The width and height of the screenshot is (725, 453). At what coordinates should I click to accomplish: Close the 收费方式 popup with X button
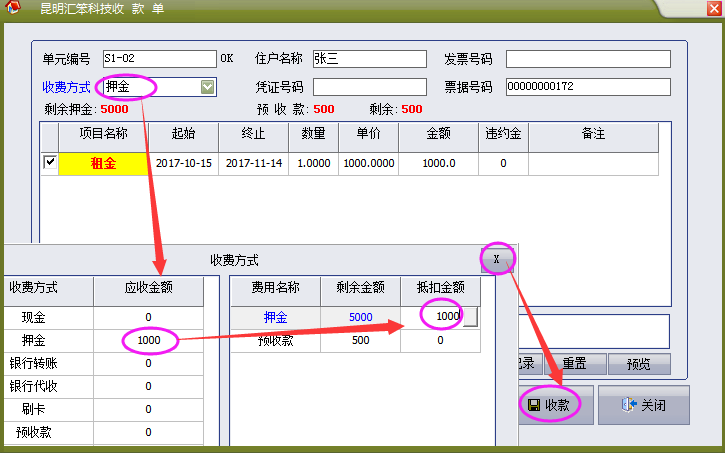[x=497, y=259]
